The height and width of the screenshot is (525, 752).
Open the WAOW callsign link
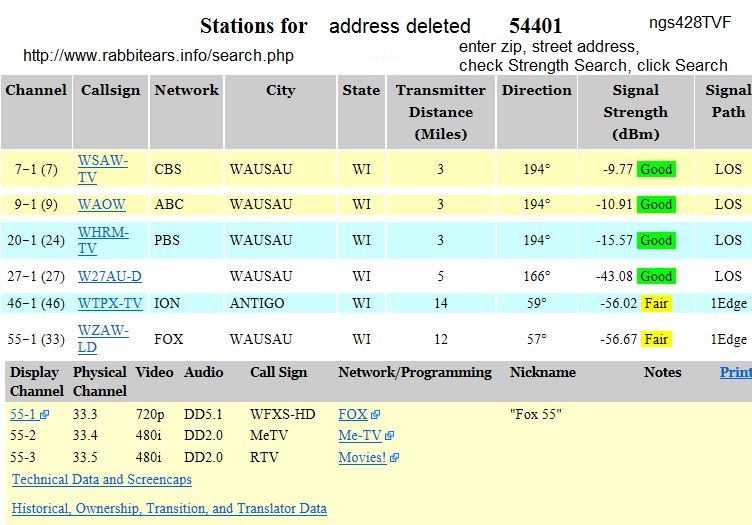click(x=101, y=204)
